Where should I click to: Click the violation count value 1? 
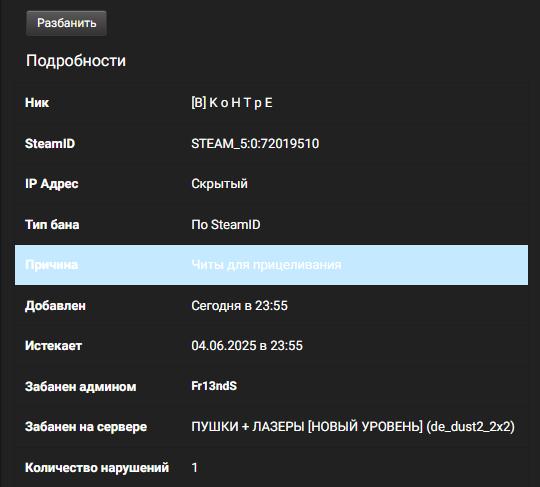[x=195, y=468]
